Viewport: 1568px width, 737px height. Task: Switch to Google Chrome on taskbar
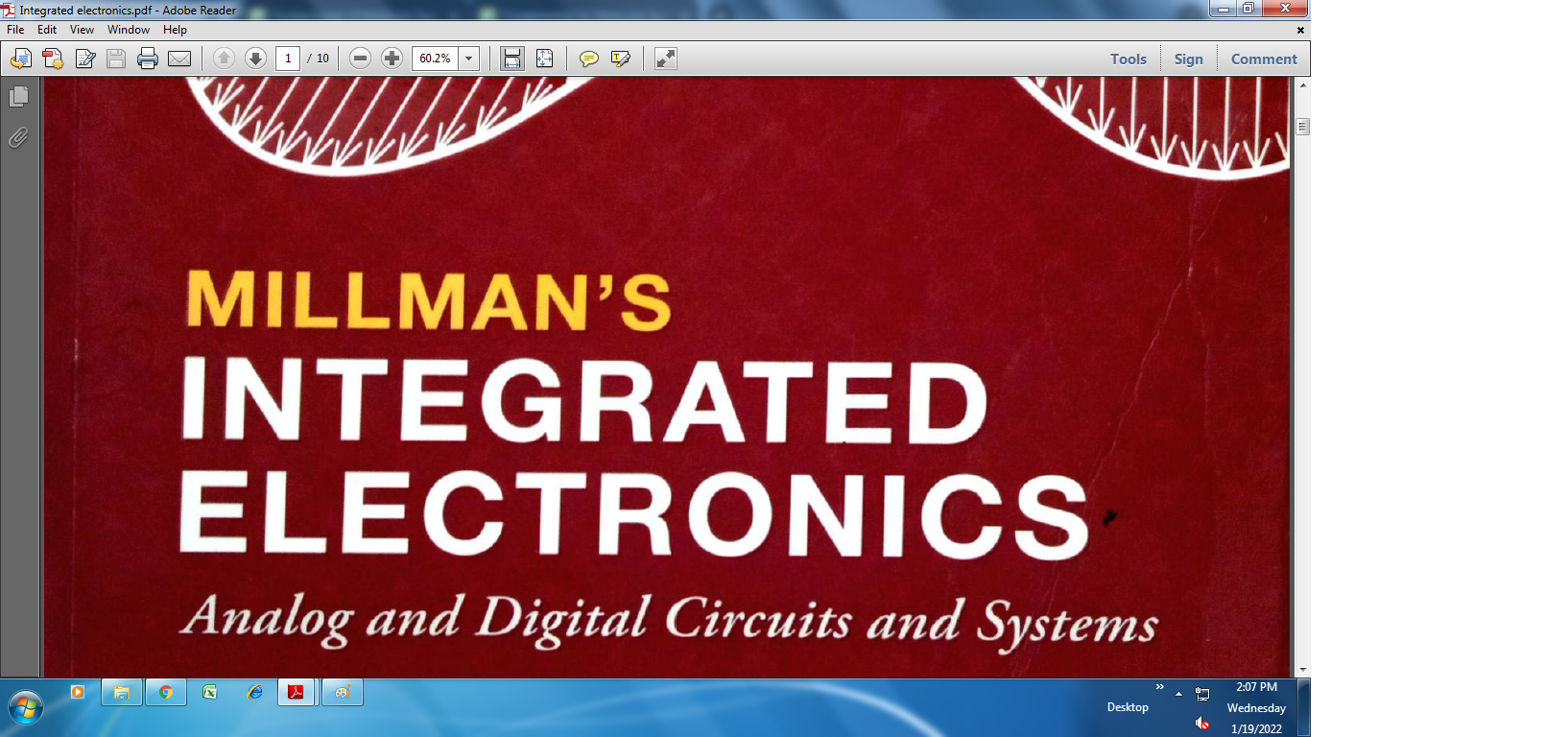click(166, 692)
